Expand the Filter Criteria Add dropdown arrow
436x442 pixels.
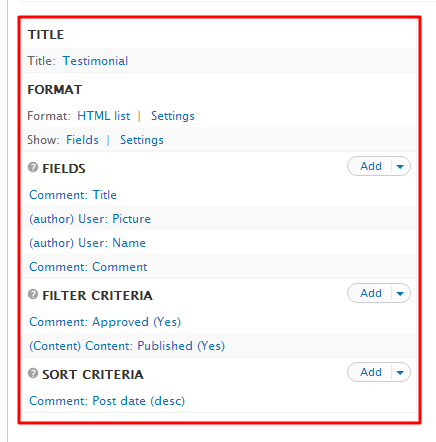click(x=400, y=293)
